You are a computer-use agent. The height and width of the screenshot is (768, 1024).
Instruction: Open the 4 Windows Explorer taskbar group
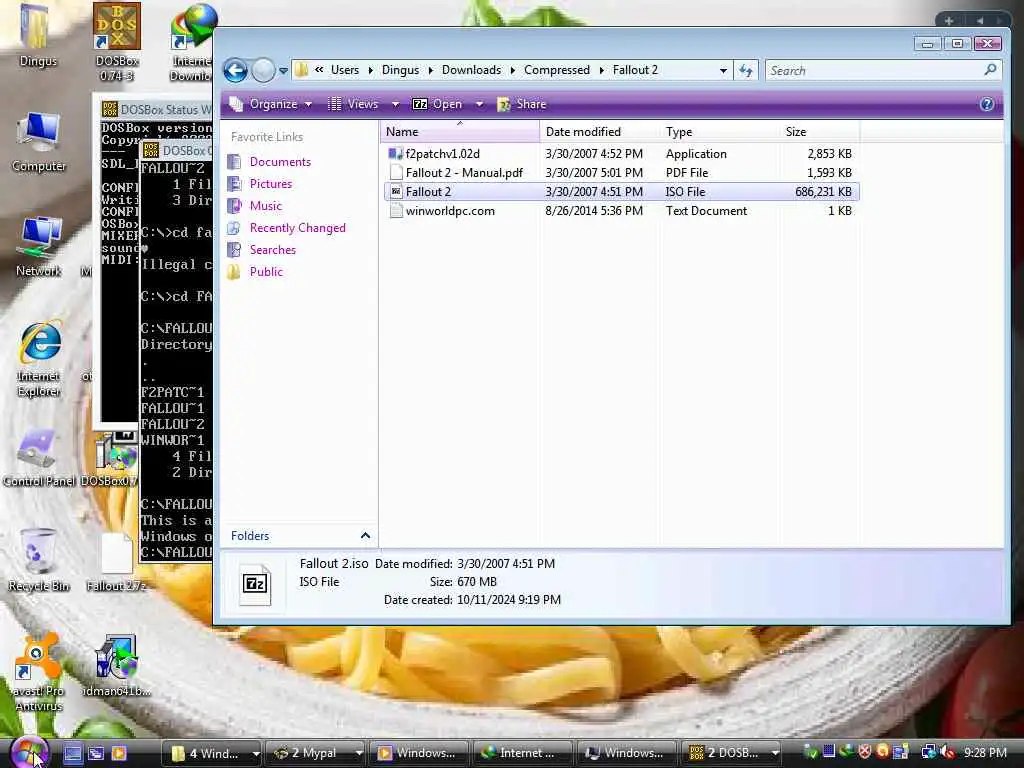pos(212,753)
